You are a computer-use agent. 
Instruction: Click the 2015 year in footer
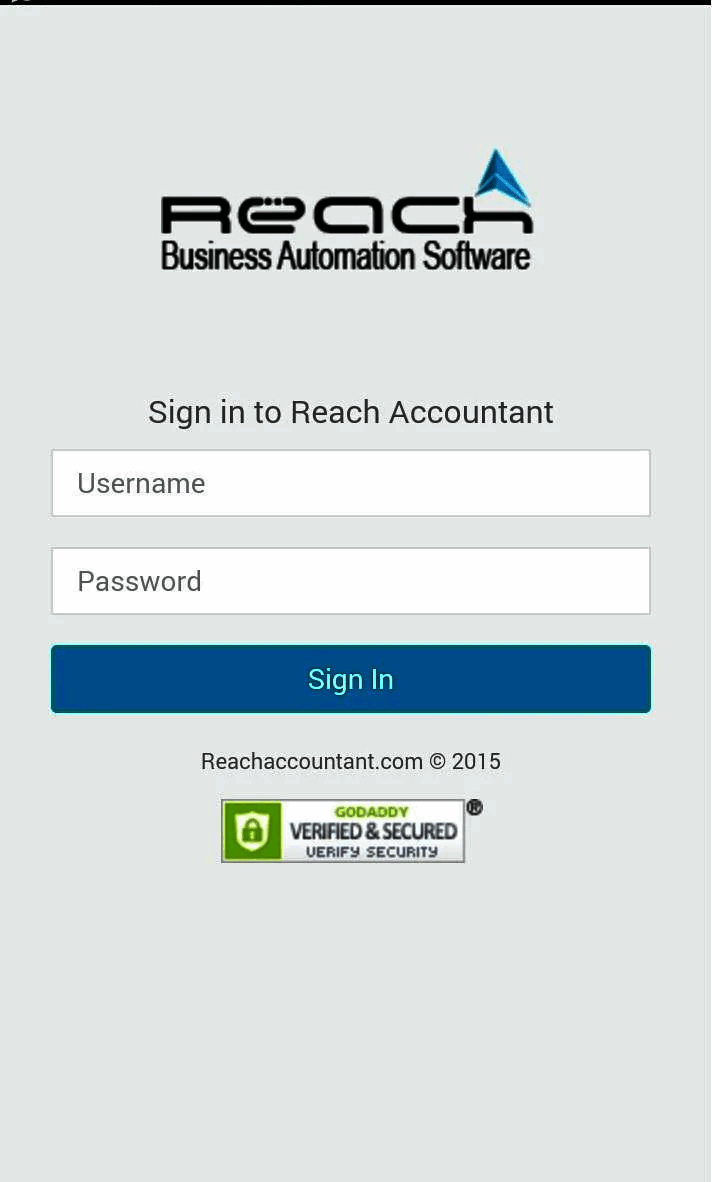tap(476, 761)
